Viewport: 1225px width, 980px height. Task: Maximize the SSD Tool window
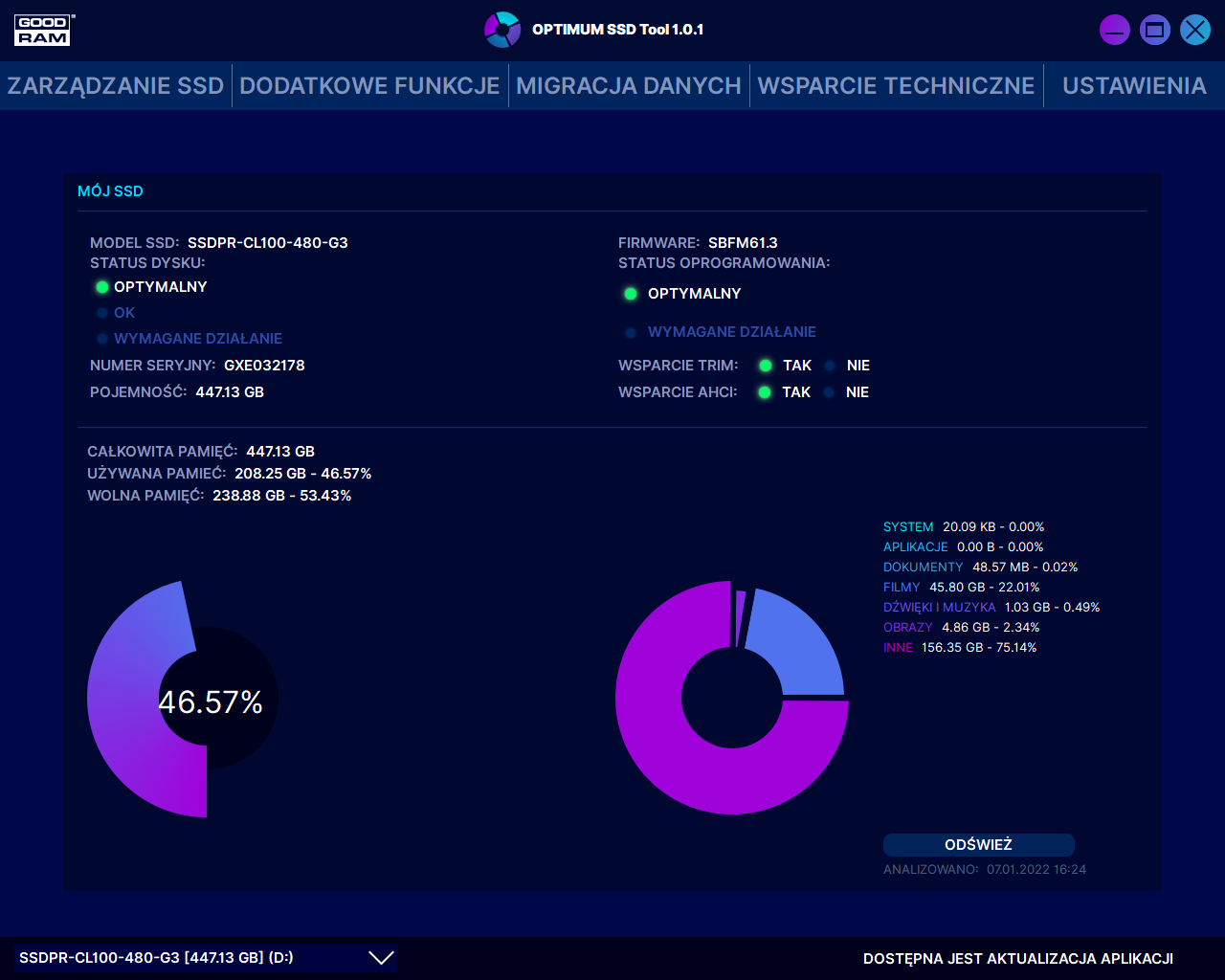tap(1155, 30)
